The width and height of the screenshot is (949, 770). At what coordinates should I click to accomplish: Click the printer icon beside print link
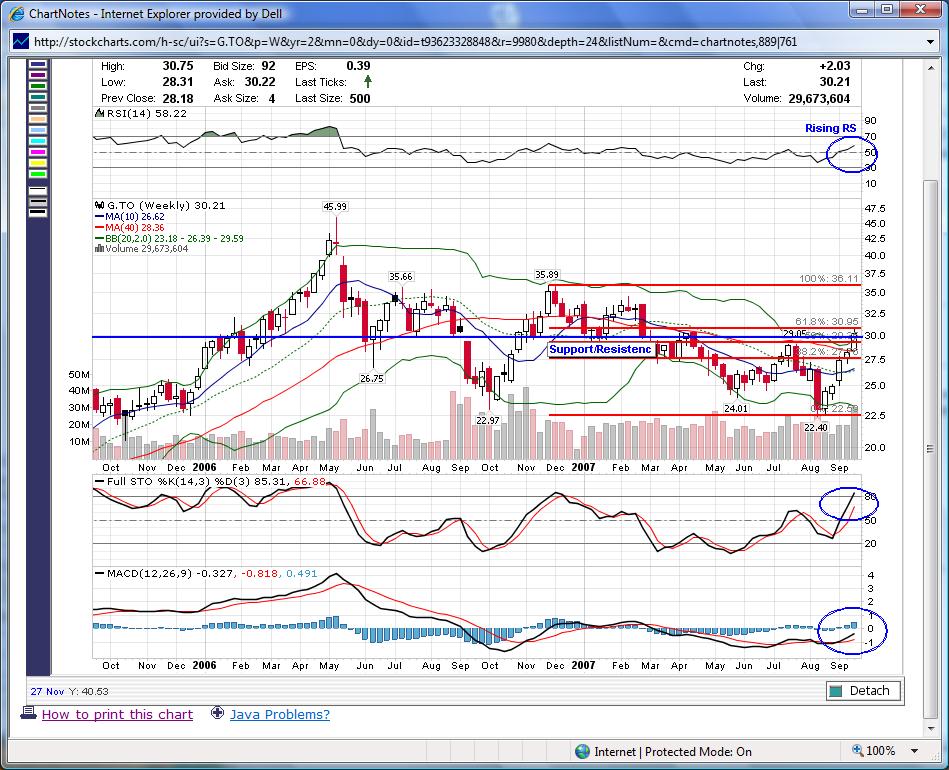(28, 714)
